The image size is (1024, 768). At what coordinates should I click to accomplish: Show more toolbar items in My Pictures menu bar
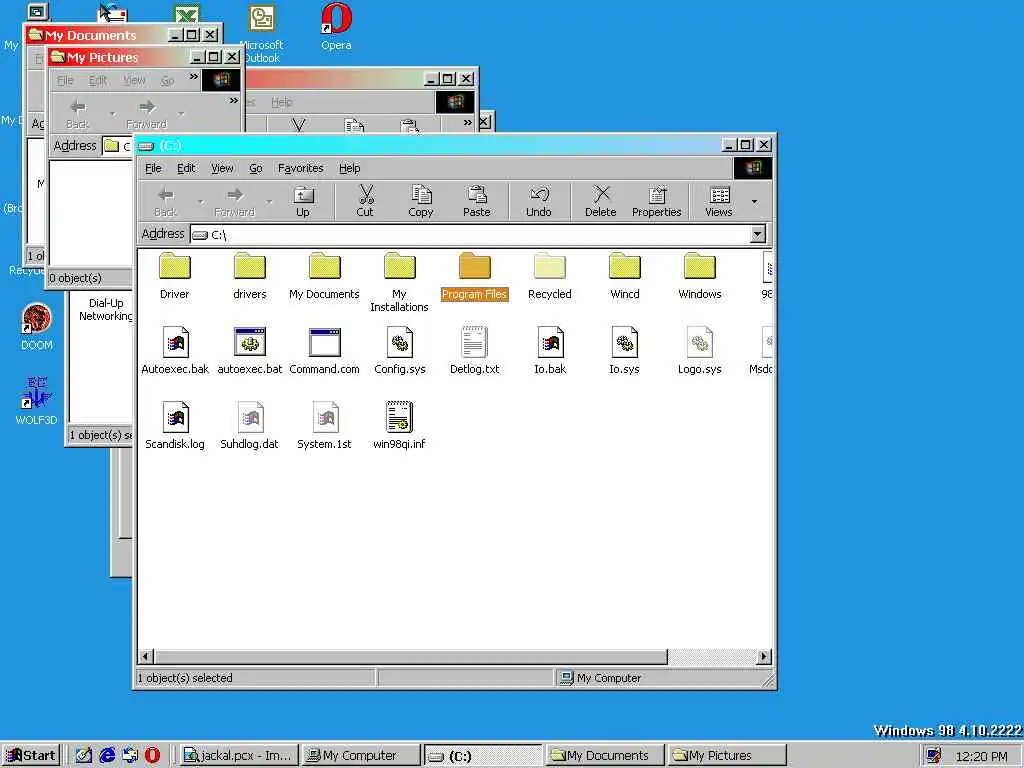(194, 77)
